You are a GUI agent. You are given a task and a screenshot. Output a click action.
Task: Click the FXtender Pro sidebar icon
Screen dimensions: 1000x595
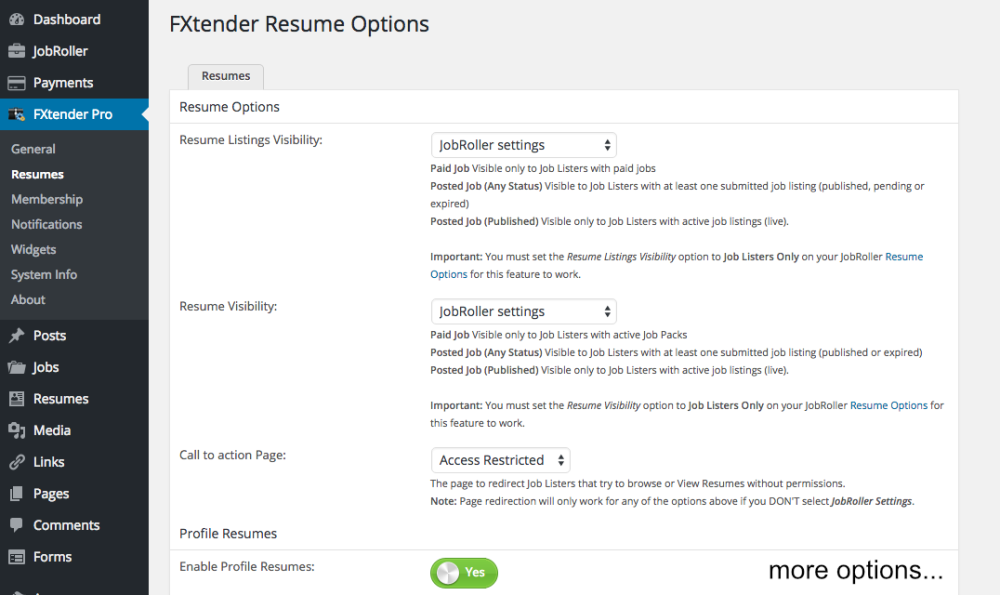point(14,114)
